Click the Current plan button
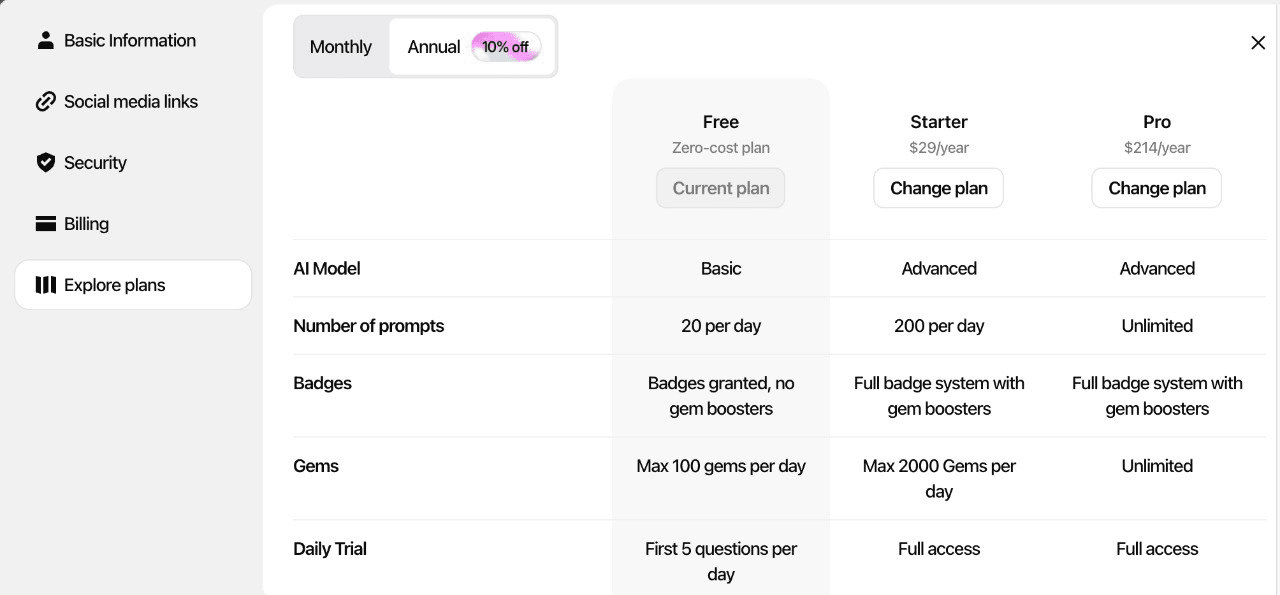The height and width of the screenshot is (595, 1280). click(720, 188)
